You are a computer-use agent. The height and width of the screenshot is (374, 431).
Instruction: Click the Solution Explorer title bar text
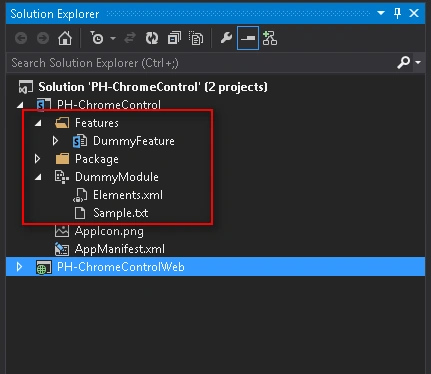(55, 14)
